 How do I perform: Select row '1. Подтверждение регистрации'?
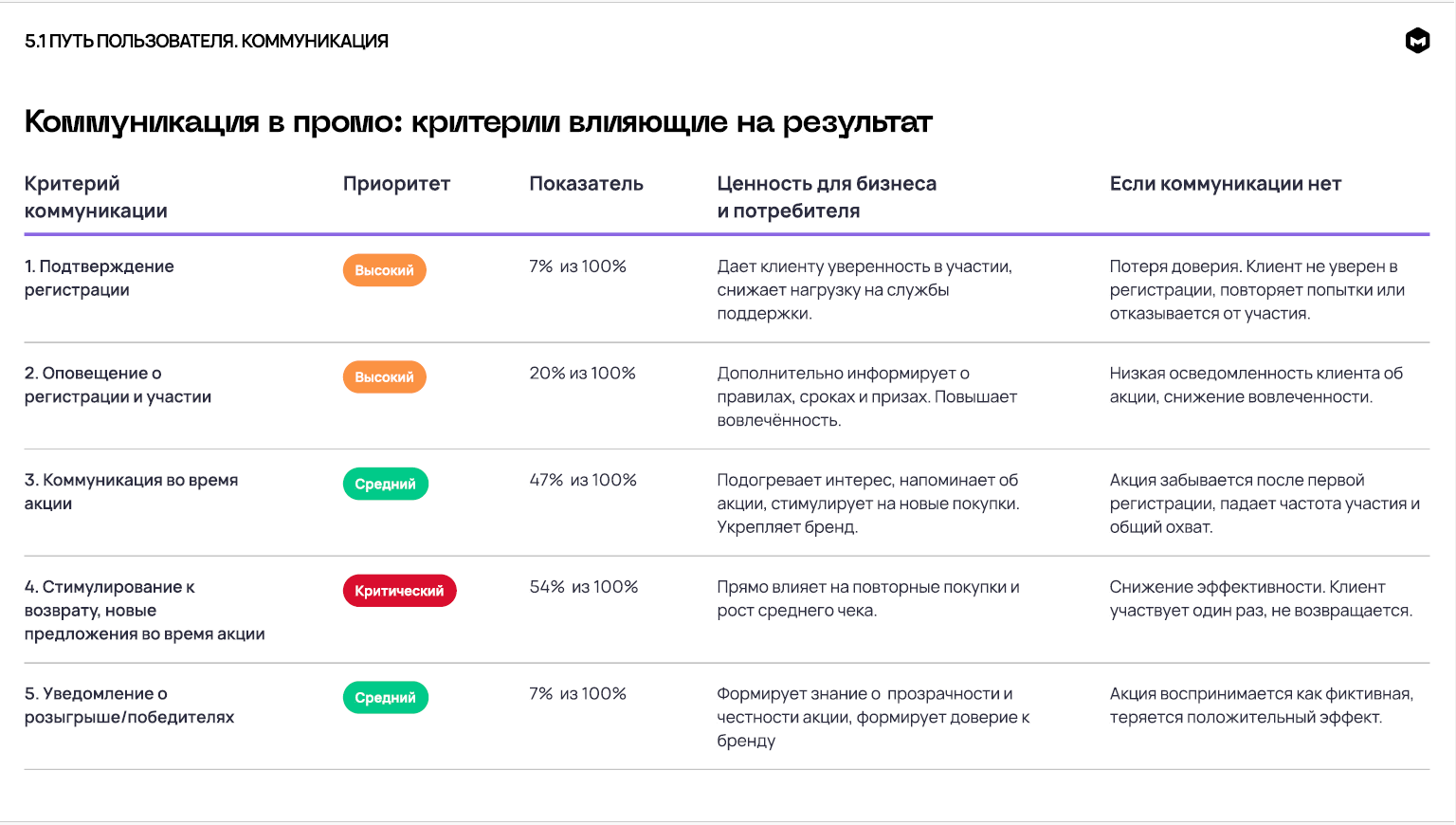pos(100,278)
